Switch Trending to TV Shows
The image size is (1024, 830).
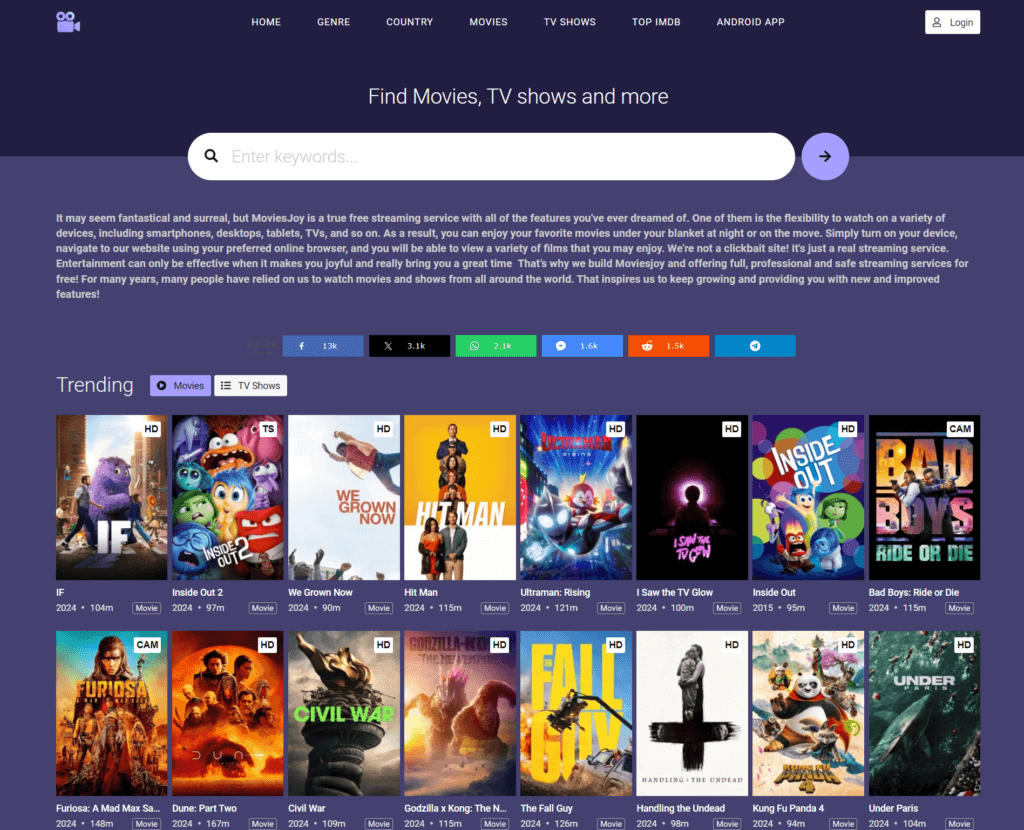pos(250,386)
